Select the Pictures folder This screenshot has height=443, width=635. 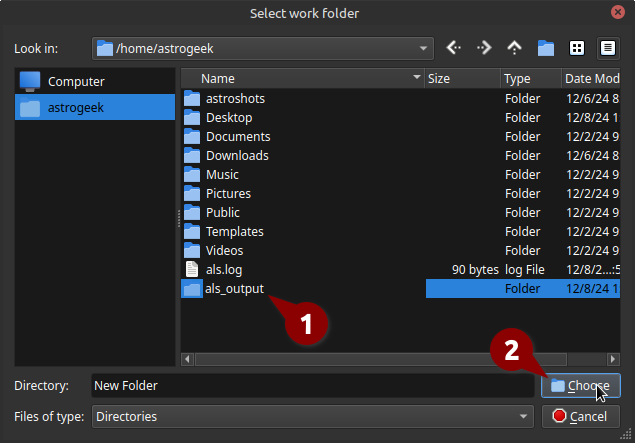coord(400,194)
